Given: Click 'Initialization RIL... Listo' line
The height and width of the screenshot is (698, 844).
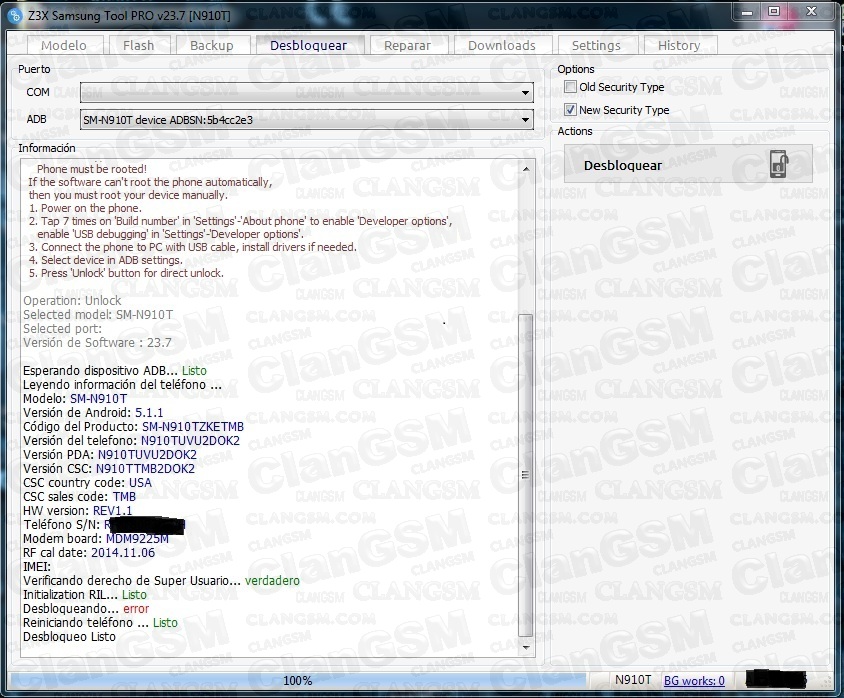Looking at the screenshot, I should click(85, 595).
